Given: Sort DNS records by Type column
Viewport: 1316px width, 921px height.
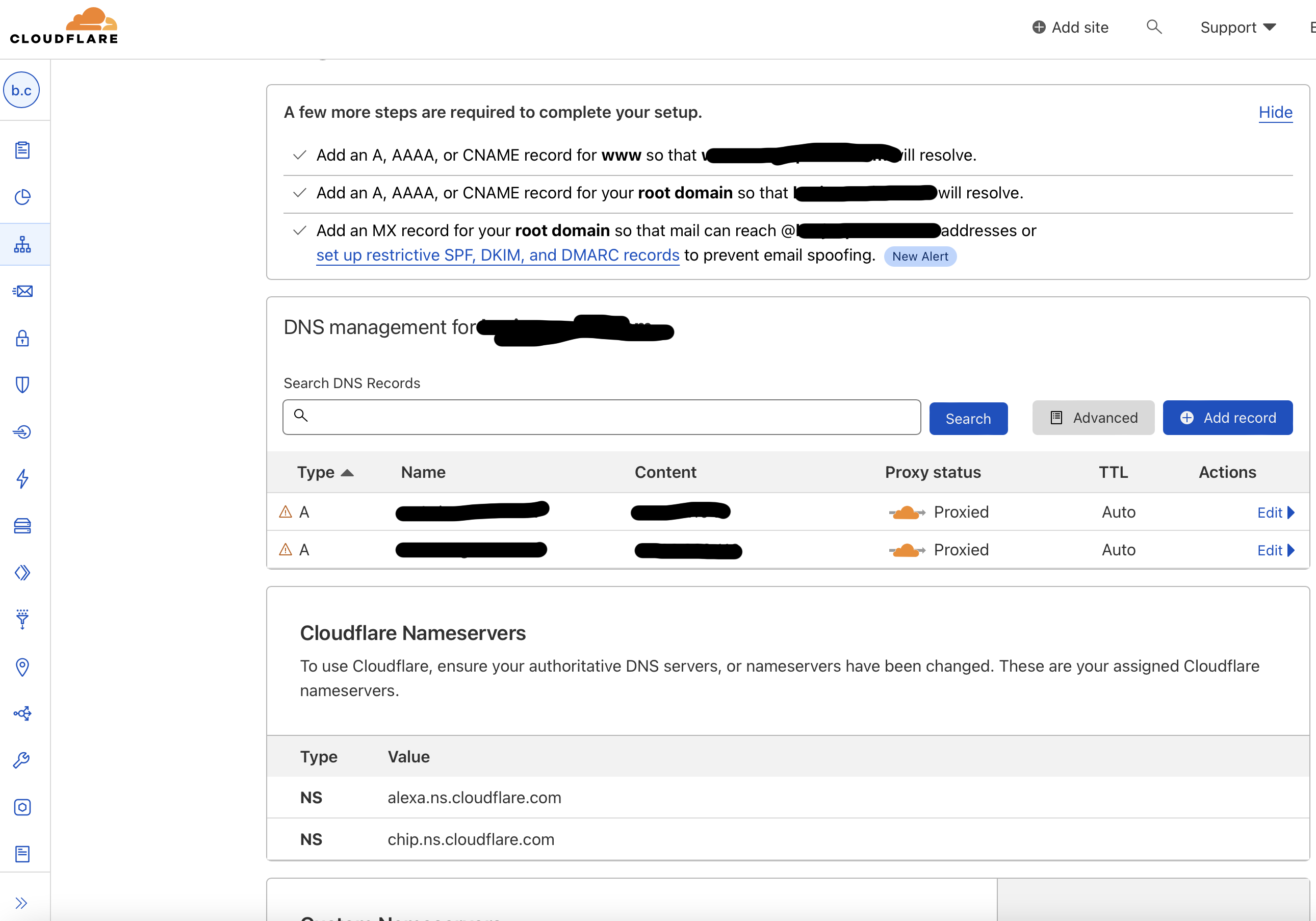Looking at the screenshot, I should pos(325,472).
